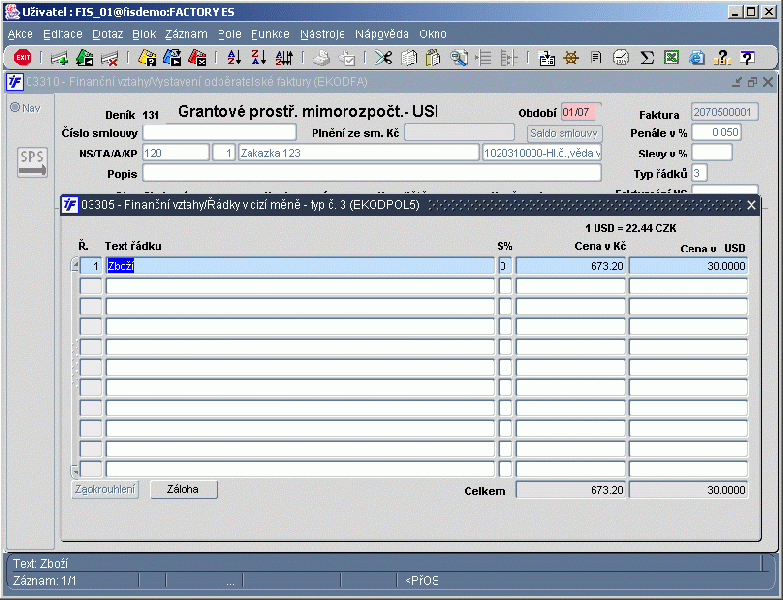The width and height of the screenshot is (783, 600).
Task: Copy with the copy pages icon
Action: (408, 58)
